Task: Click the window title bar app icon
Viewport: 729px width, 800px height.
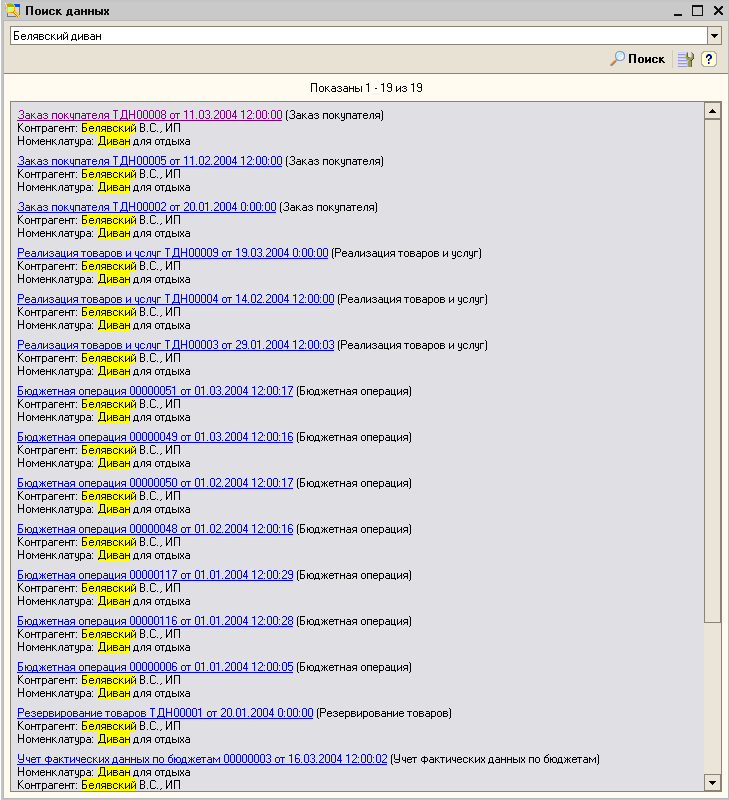Action: point(11,10)
